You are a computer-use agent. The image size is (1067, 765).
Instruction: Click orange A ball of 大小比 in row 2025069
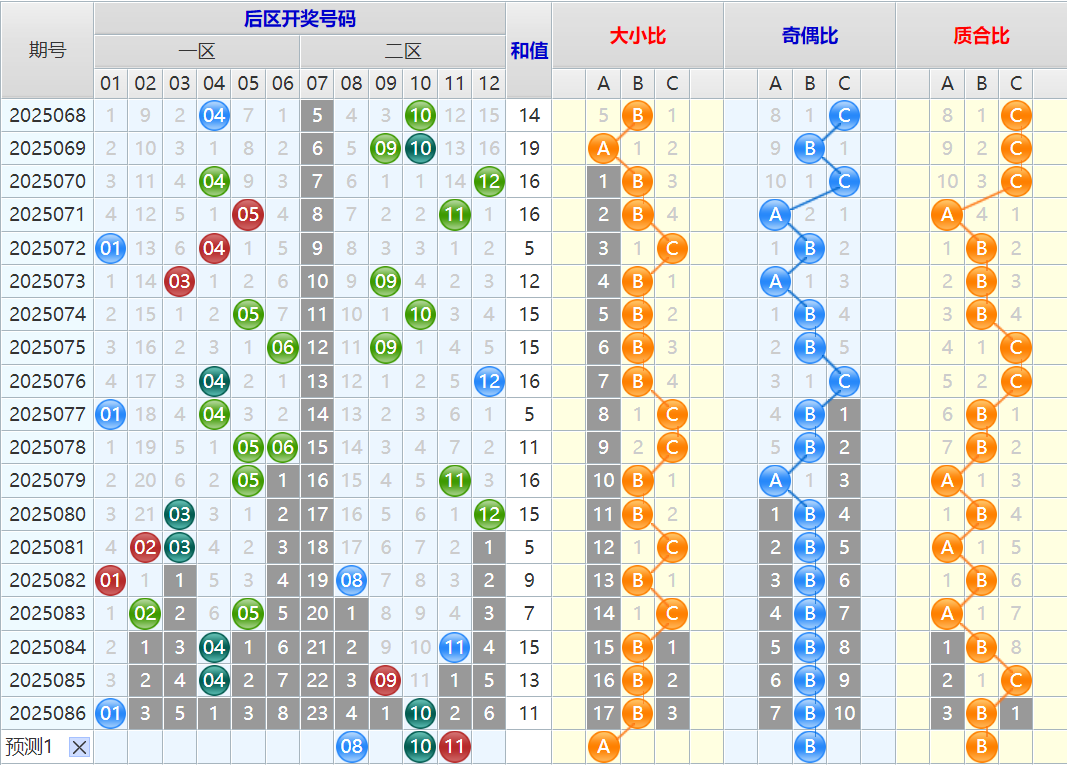pyautogui.click(x=603, y=148)
